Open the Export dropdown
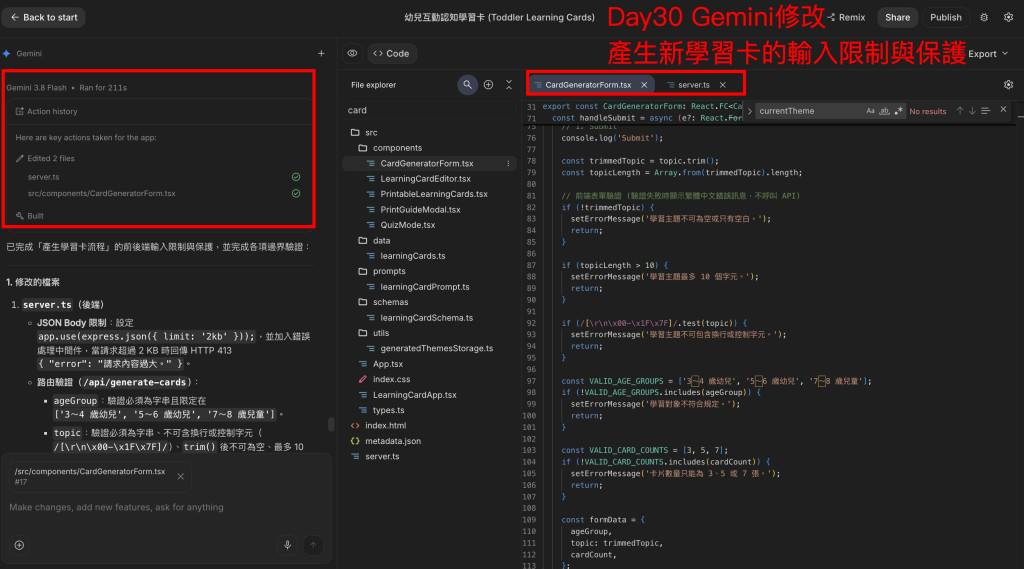The width and height of the screenshot is (1024, 569). (x=987, y=54)
